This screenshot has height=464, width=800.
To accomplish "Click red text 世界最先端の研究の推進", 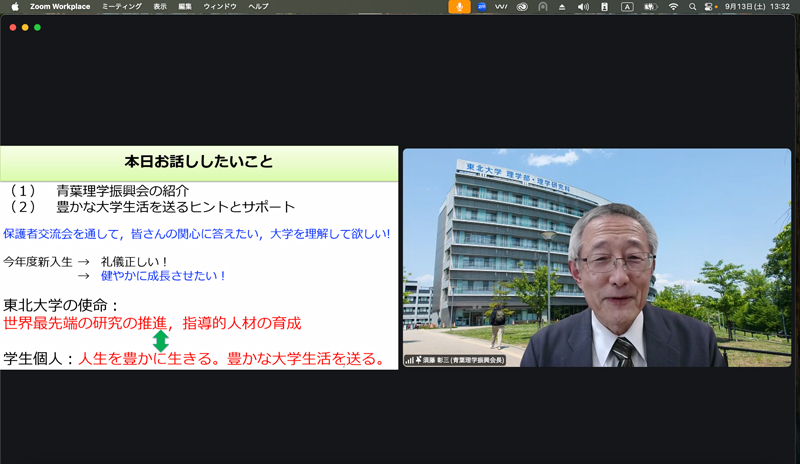I will (85, 323).
